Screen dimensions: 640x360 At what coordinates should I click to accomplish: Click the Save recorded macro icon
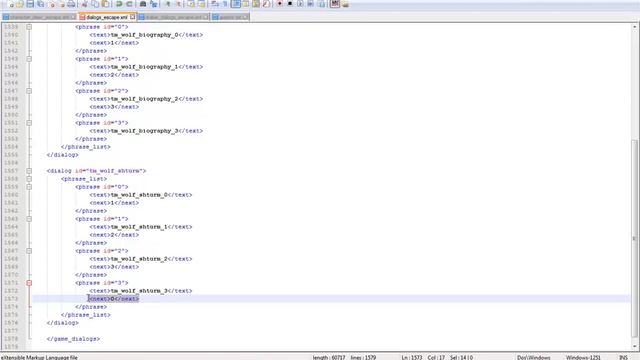(321, 4)
